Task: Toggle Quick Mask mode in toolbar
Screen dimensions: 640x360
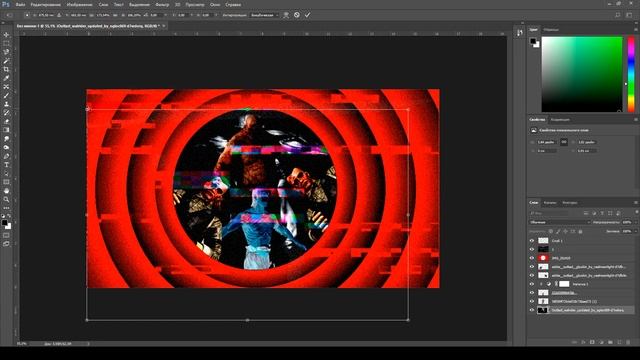Action: coord(6,236)
